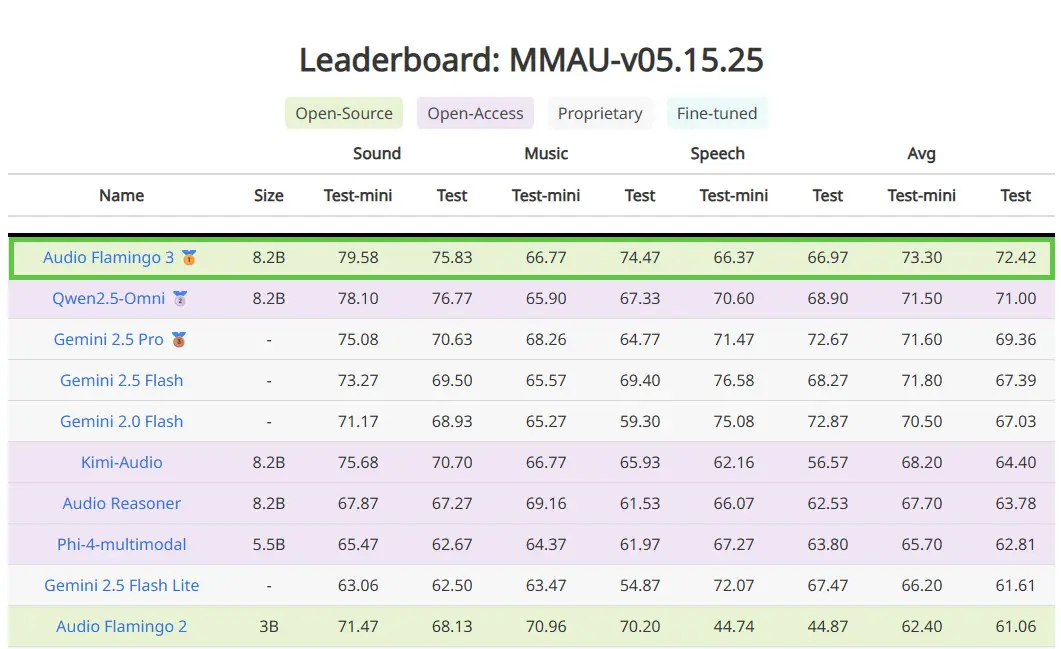Click the Sound Test-mini column header

pos(358,196)
